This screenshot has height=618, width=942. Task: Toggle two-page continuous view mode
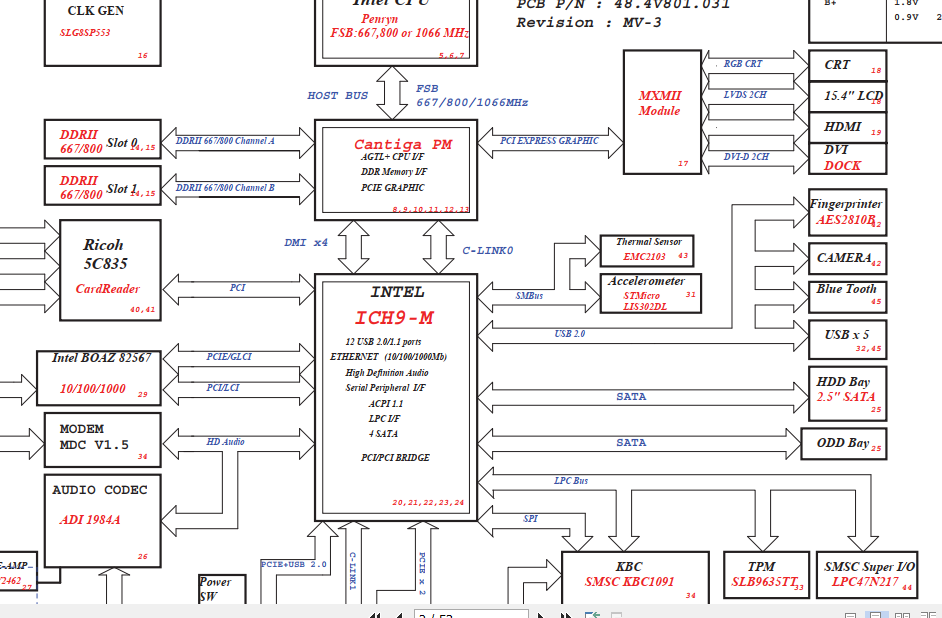[930, 614]
